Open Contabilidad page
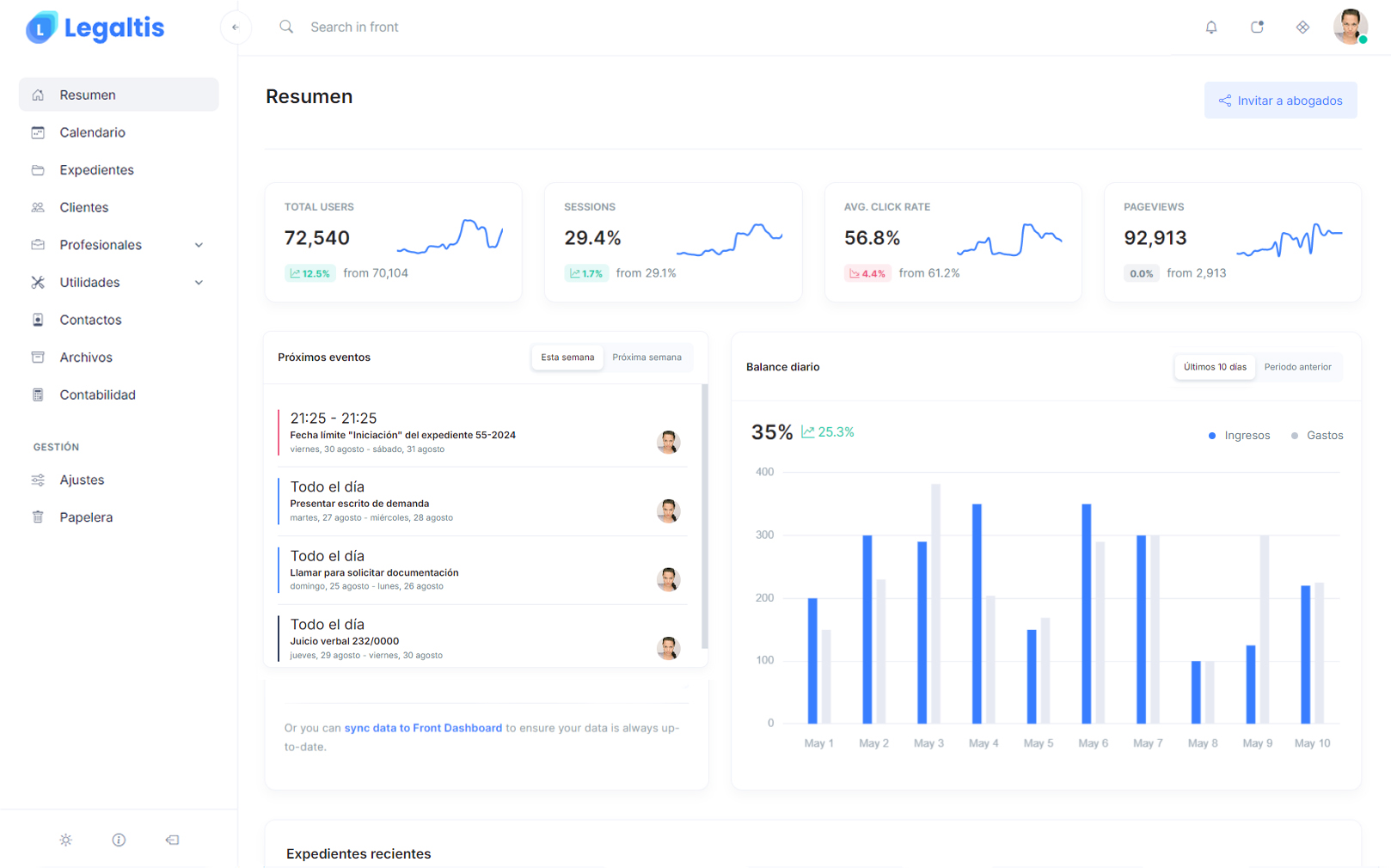The image size is (1391, 868). tap(119, 394)
